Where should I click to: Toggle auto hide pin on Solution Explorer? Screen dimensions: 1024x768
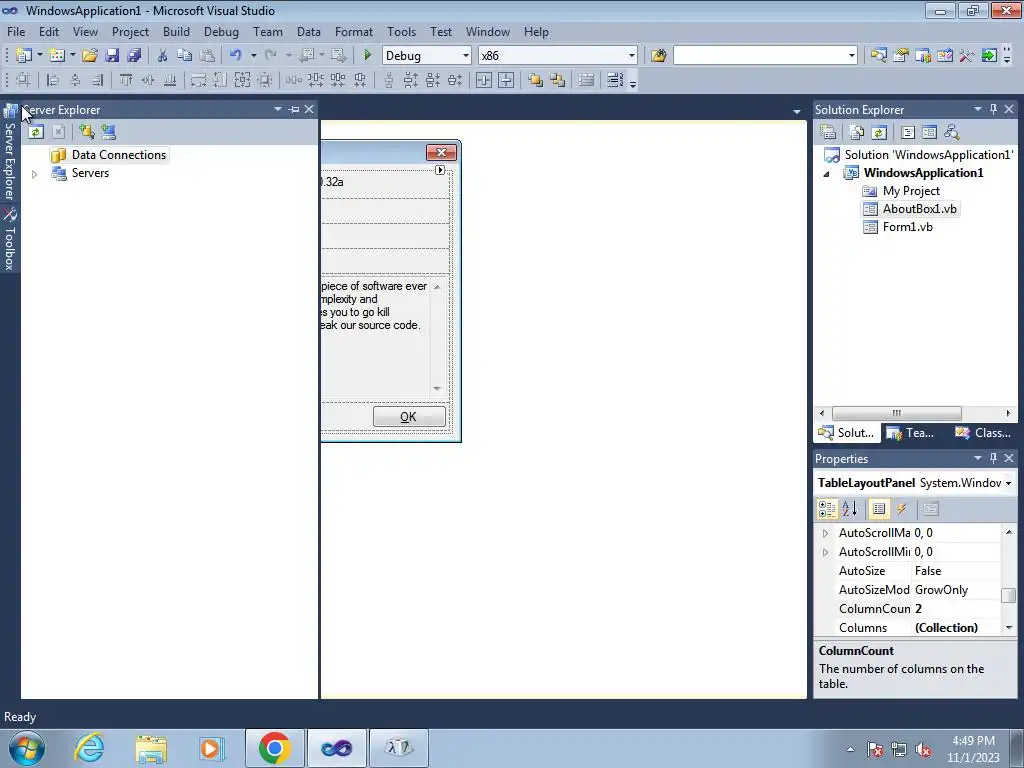tap(993, 109)
